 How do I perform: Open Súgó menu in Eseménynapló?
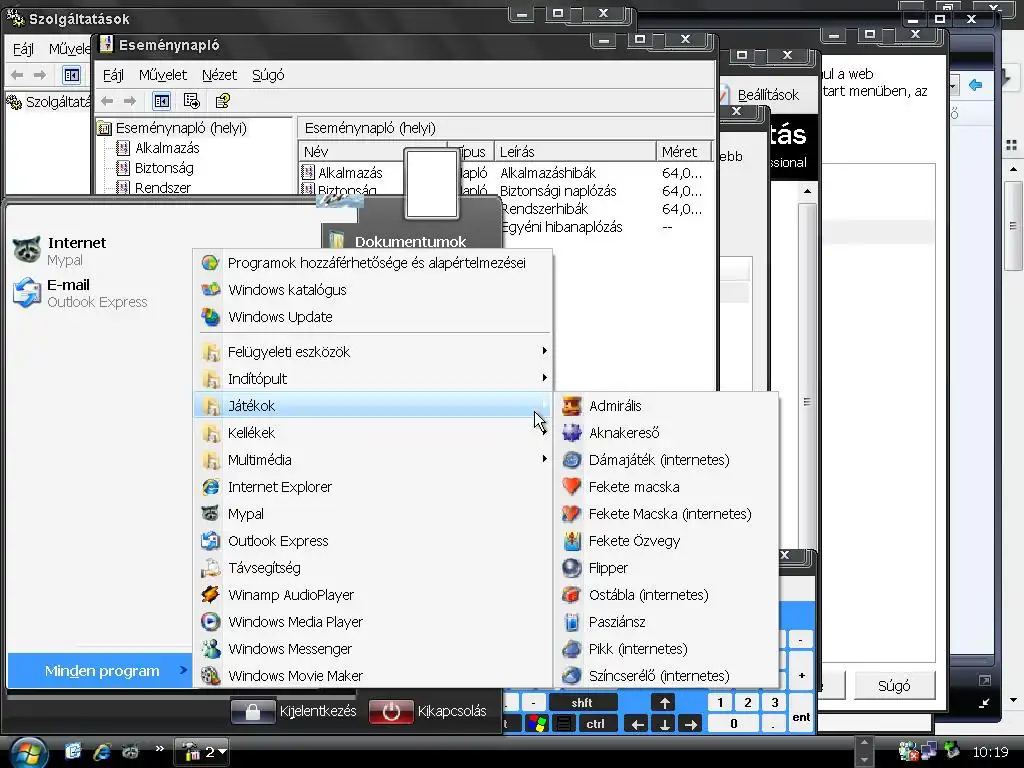(268, 75)
